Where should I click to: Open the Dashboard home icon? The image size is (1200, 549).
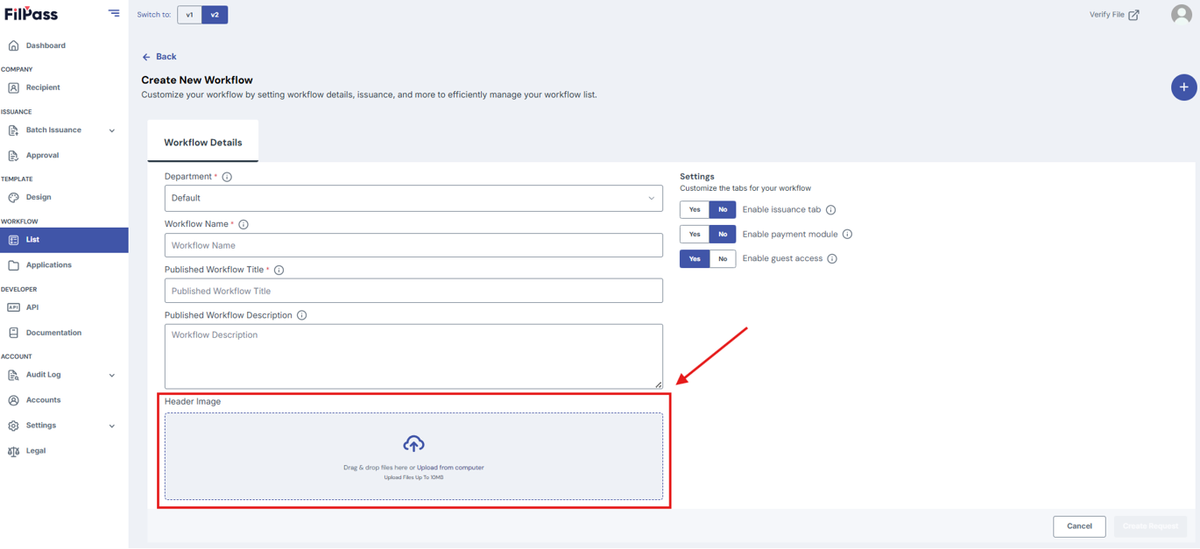(14, 46)
